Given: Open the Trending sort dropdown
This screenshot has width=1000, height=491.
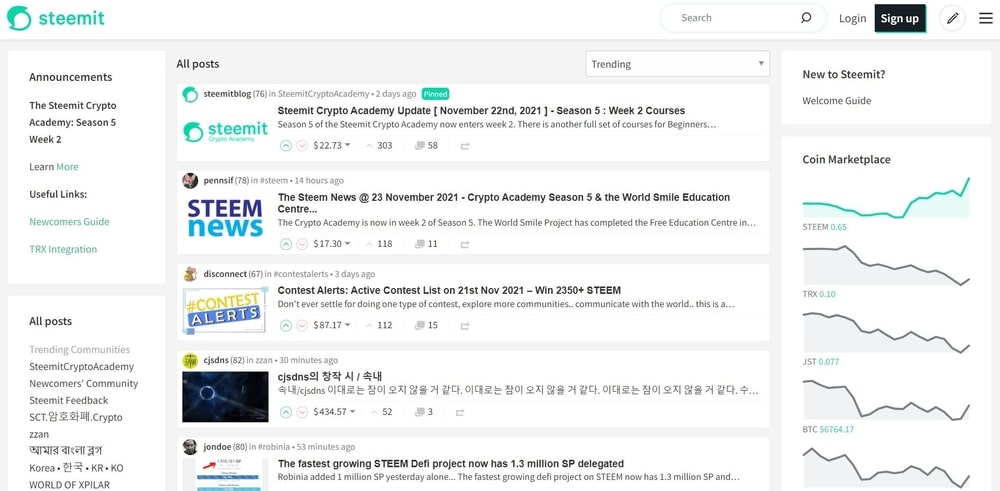Looking at the screenshot, I should [x=677, y=64].
